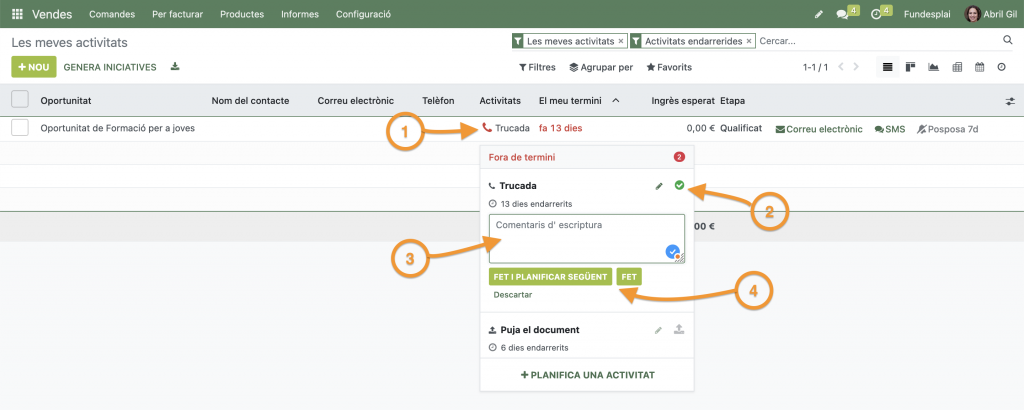Mark Trucada activity done with green check
The height and width of the screenshot is (410, 1024).
point(679,185)
